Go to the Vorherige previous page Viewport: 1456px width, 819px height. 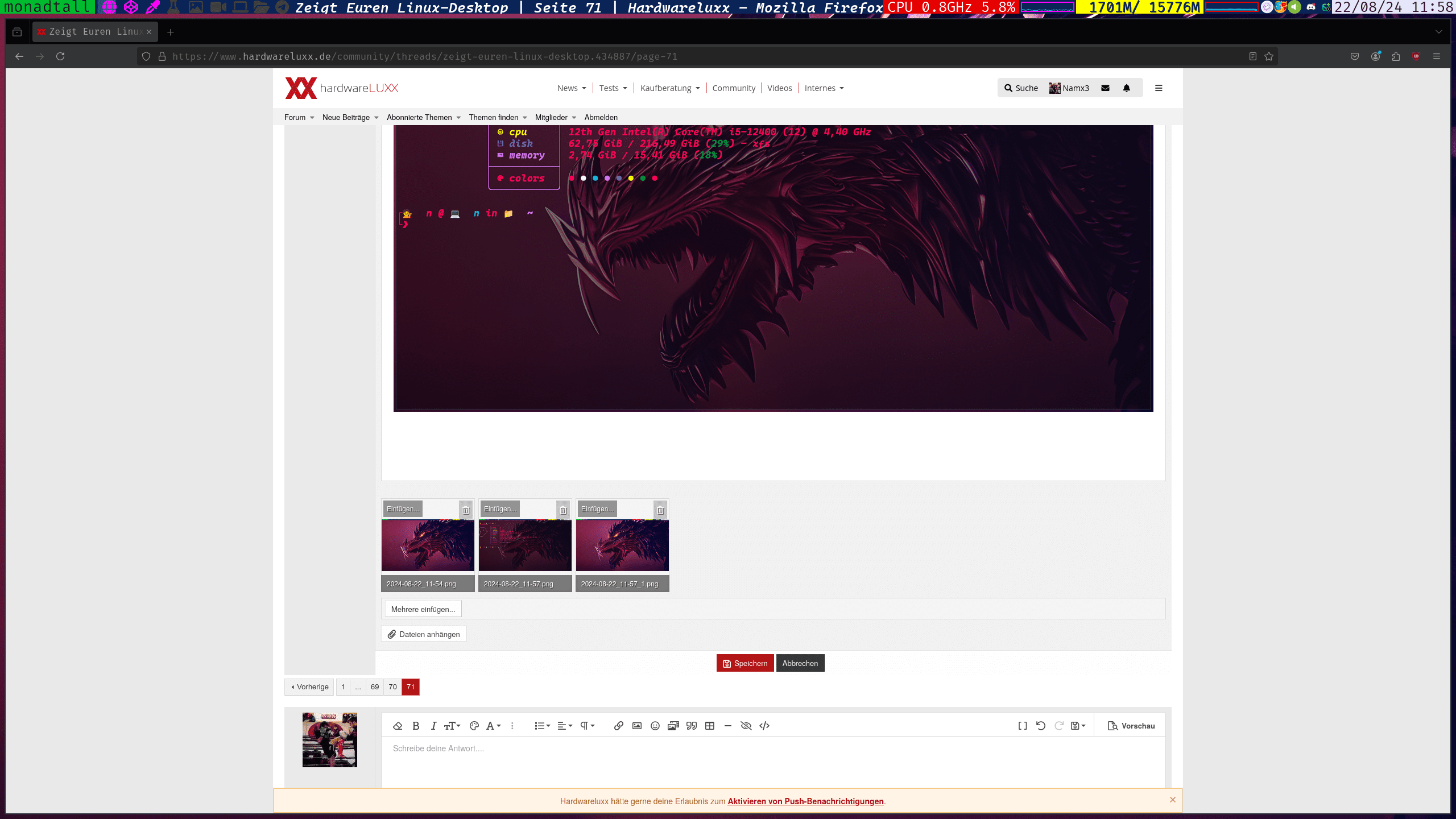[x=310, y=687]
